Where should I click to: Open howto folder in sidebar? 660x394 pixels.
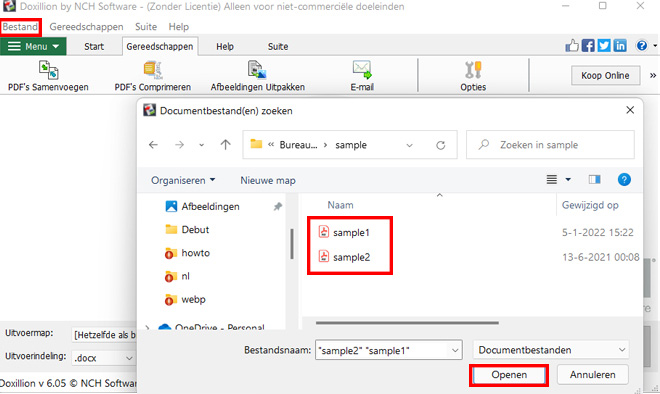coord(187,253)
